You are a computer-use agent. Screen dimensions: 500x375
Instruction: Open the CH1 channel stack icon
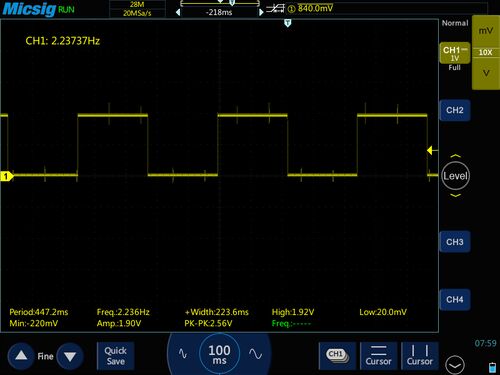(x=337, y=356)
